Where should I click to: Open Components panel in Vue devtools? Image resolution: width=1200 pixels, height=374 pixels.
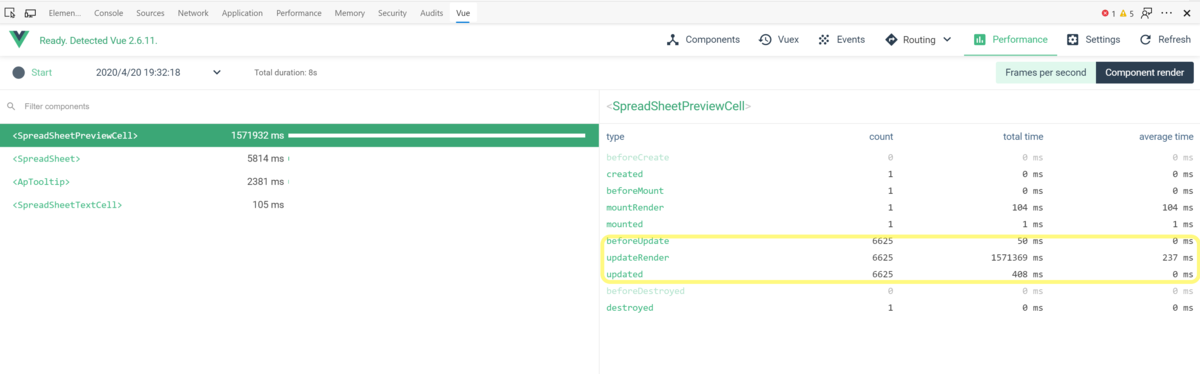click(x=703, y=40)
